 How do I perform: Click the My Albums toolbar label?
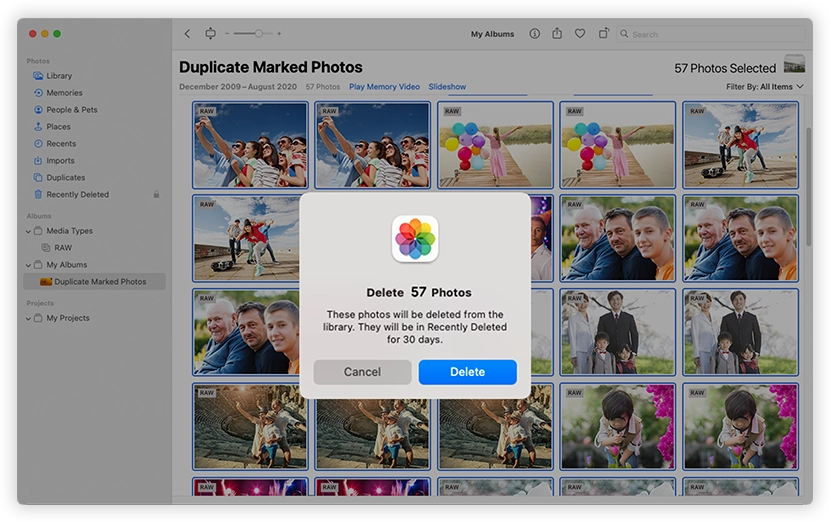click(x=492, y=34)
